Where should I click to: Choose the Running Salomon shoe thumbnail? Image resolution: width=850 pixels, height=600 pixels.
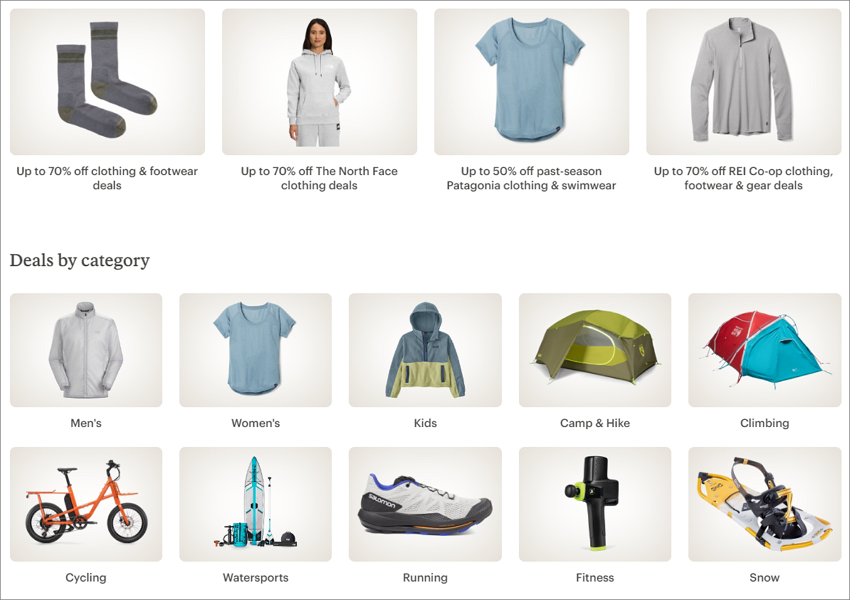425,504
